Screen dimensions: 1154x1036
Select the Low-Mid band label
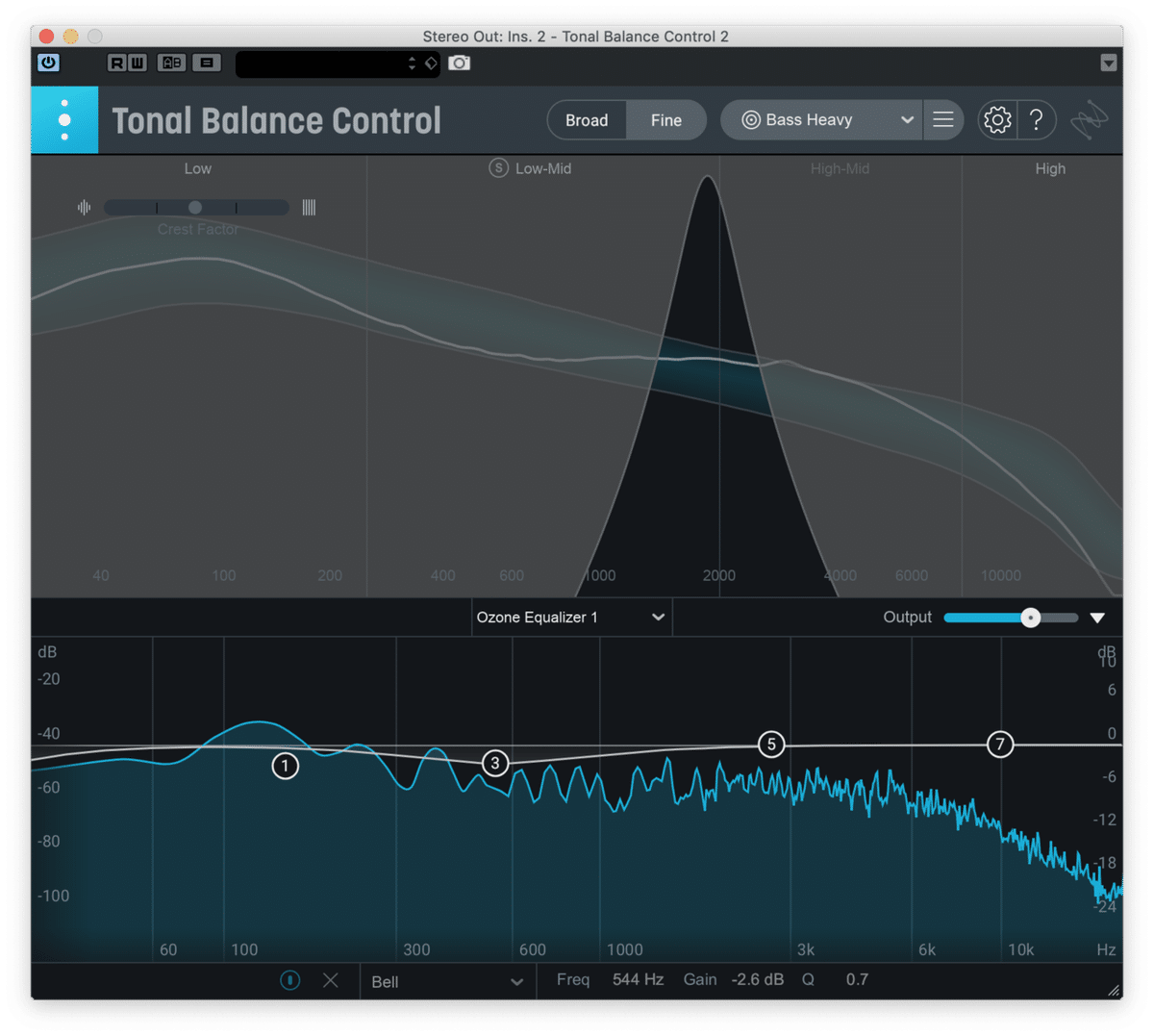pos(543,168)
